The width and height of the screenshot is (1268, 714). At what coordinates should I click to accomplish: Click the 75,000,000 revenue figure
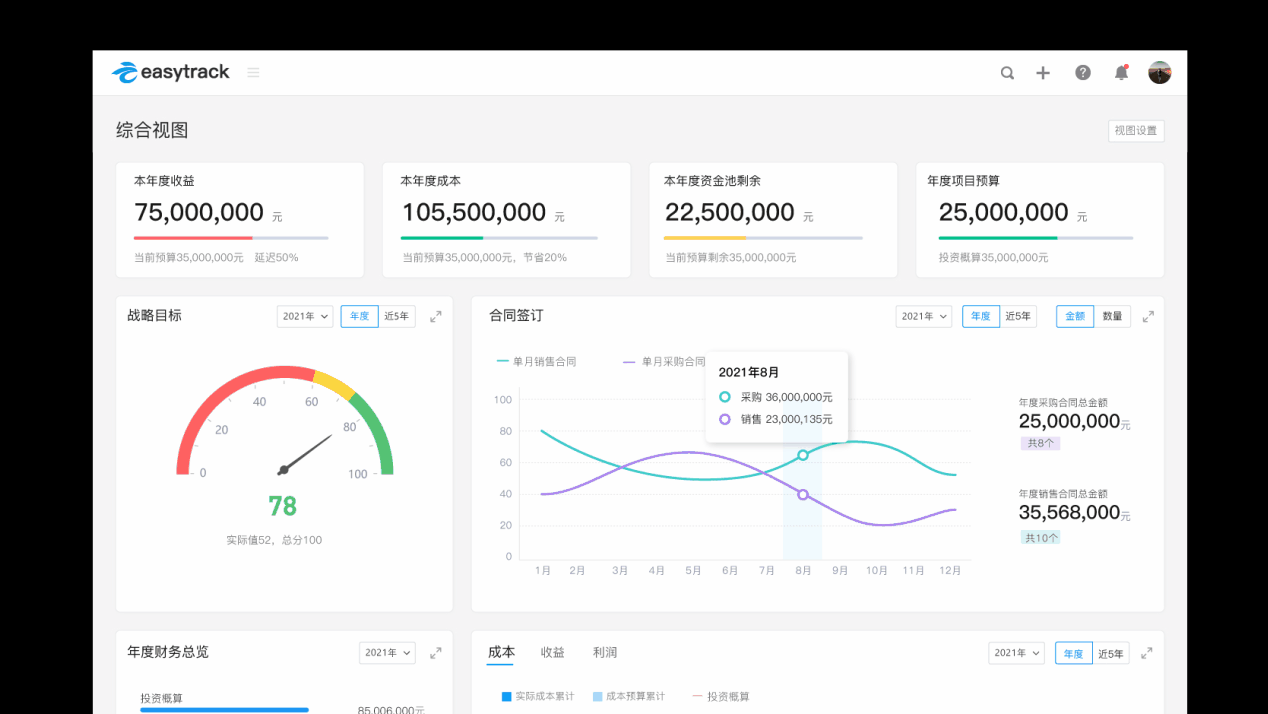[199, 212]
